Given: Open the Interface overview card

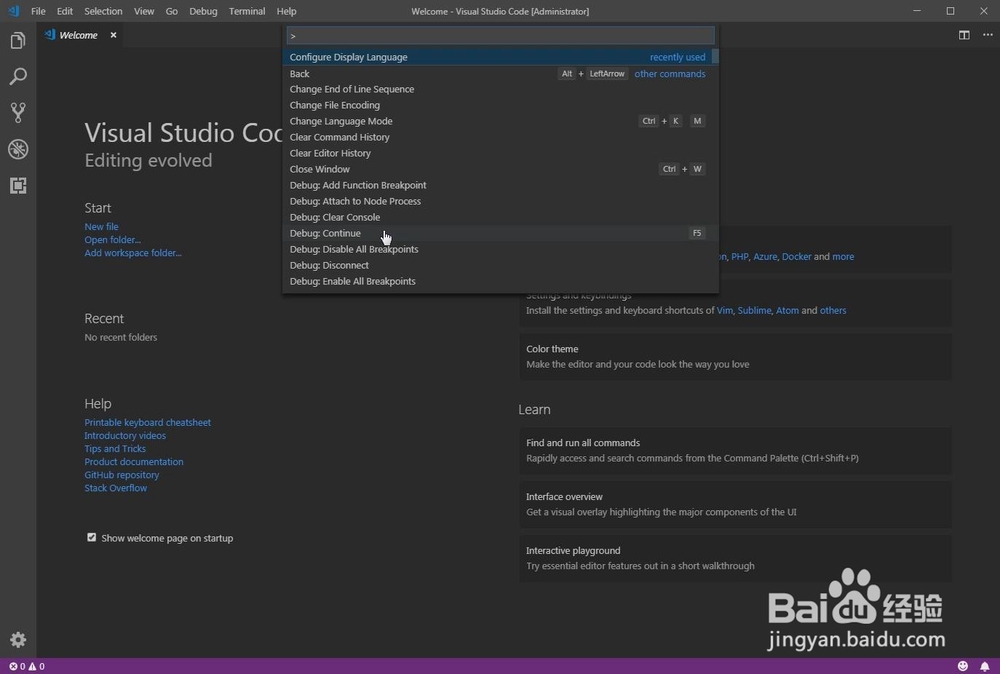Looking at the screenshot, I should tap(735, 504).
